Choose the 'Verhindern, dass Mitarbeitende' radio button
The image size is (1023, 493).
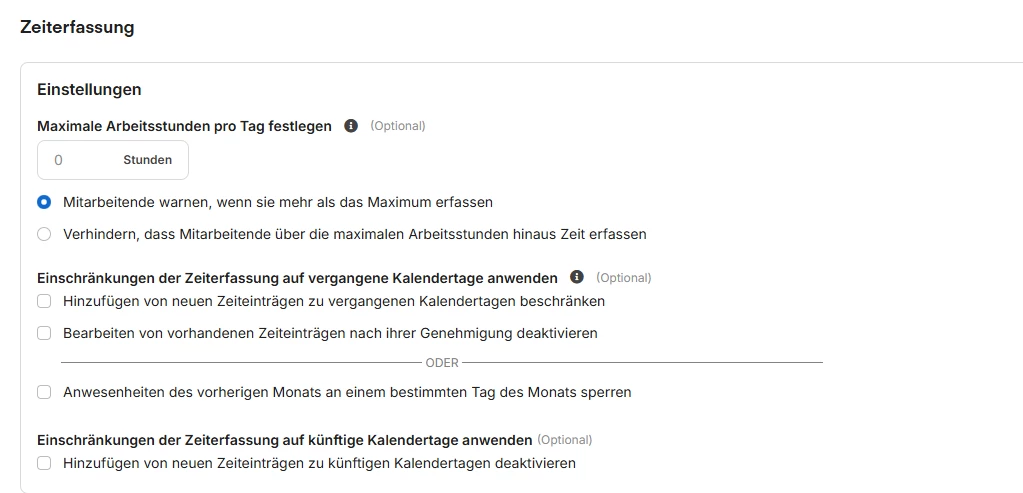coord(44,234)
